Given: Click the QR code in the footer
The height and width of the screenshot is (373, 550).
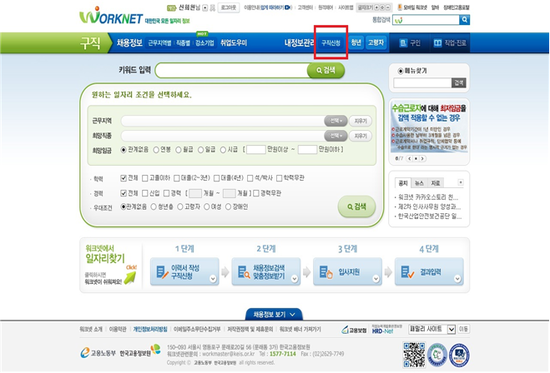Looking at the screenshot, I should 414,354.
